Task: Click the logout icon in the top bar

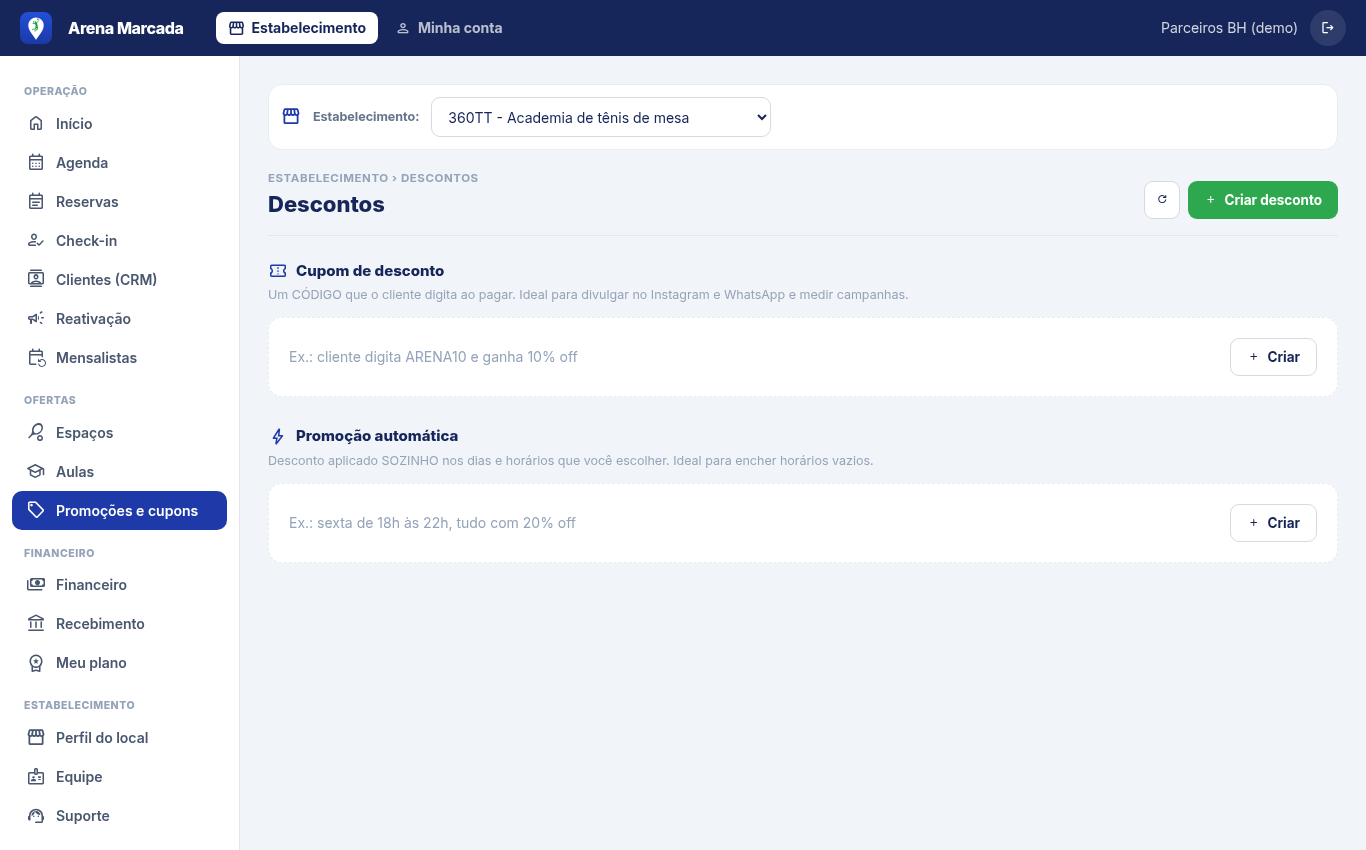Action: [1328, 28]
